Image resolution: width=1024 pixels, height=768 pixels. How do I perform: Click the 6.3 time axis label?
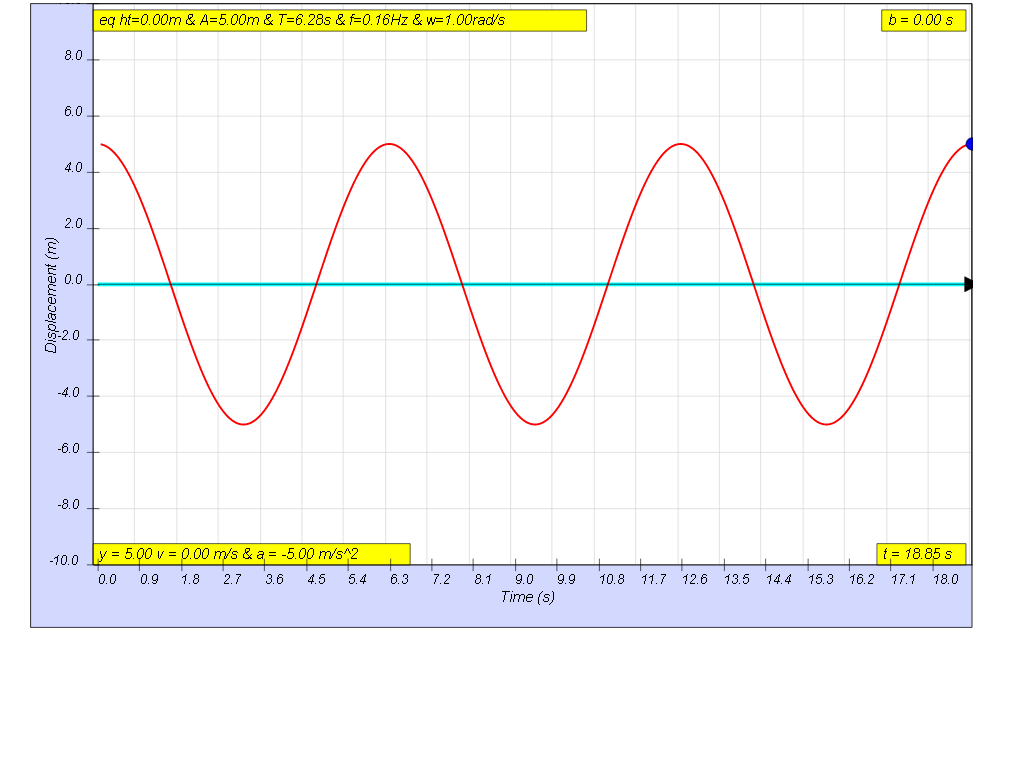pyautogui.click(x=399, y=579)
